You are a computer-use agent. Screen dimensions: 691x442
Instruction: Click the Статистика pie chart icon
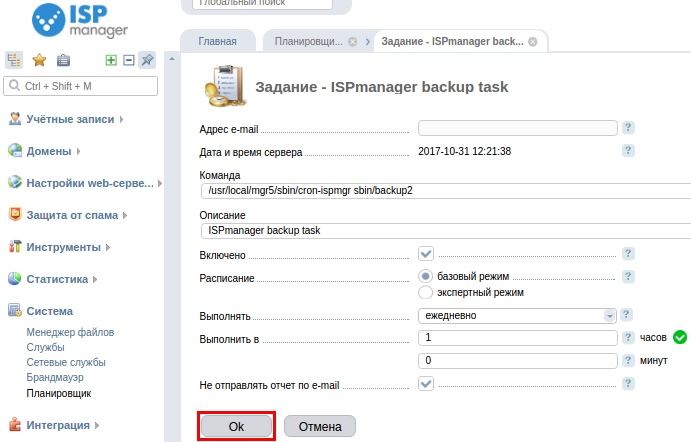[15, 279]
